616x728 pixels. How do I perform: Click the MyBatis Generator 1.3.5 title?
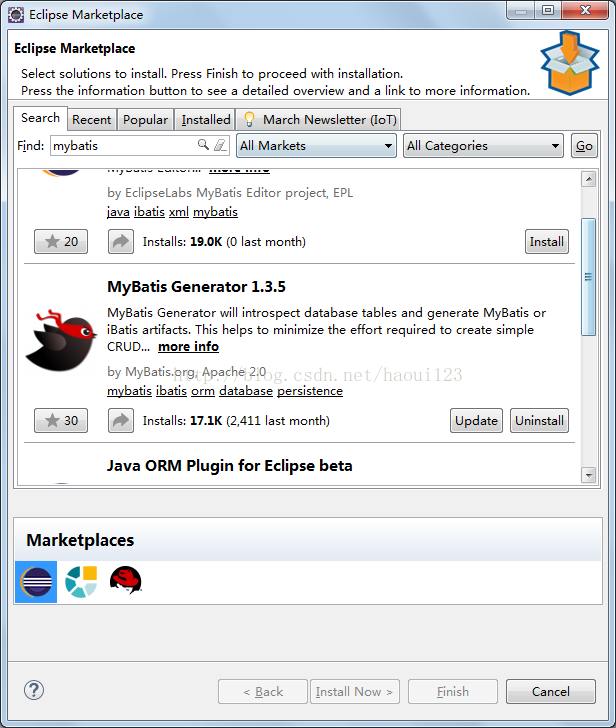tap(196, 286)
